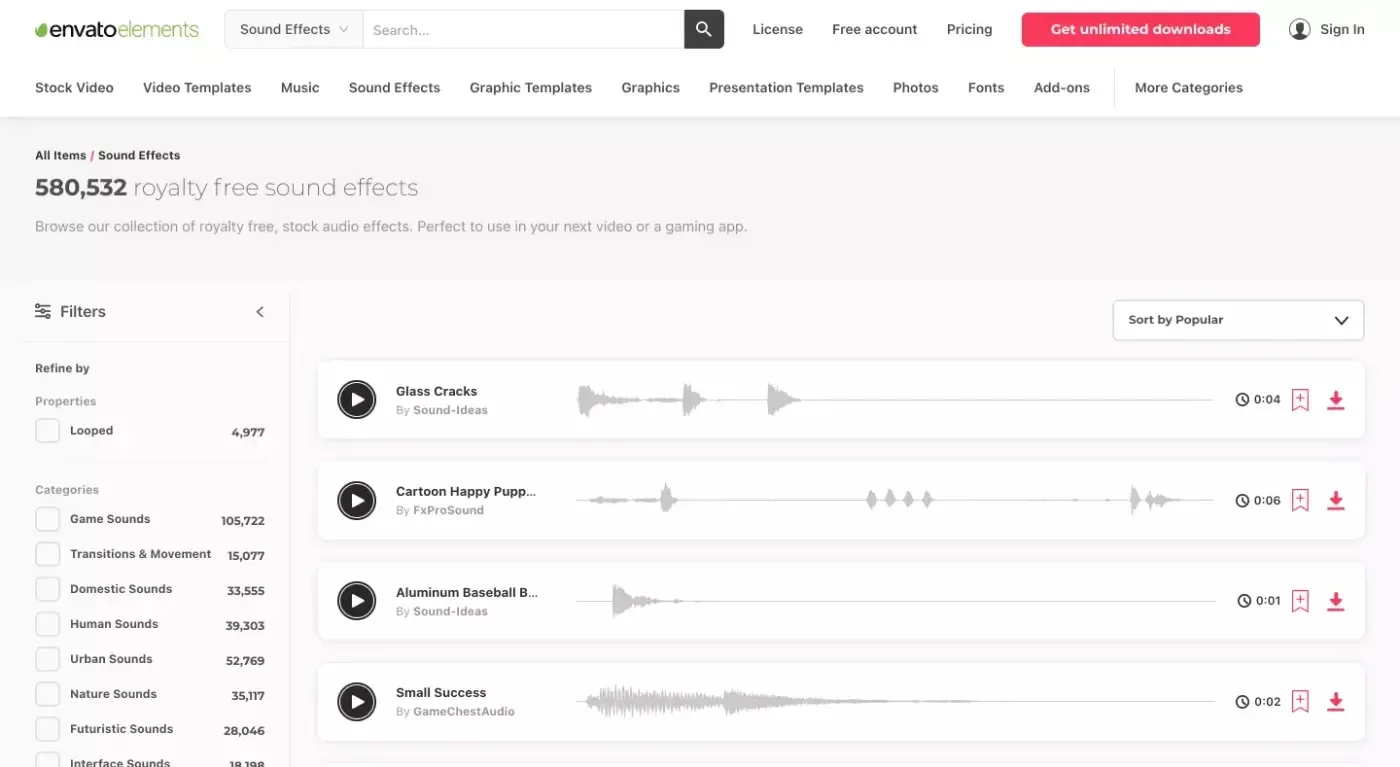Viewport: 1400px width, 767px height.
Task: Enable the Looped filter checkbox
Action: pyautogui.click(x=47, y=431)
